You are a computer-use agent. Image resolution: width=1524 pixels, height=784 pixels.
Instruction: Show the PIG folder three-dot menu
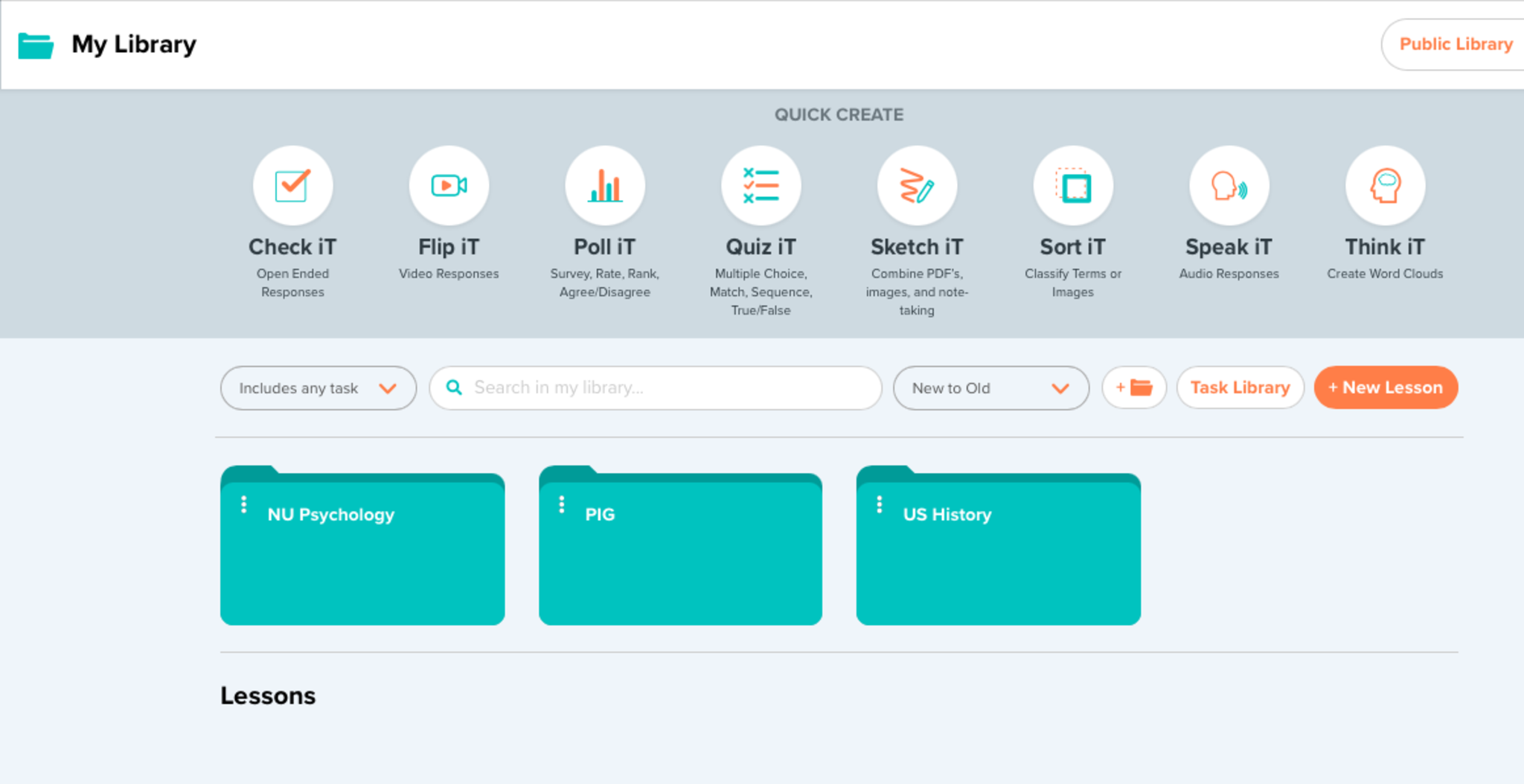[562, 505]
